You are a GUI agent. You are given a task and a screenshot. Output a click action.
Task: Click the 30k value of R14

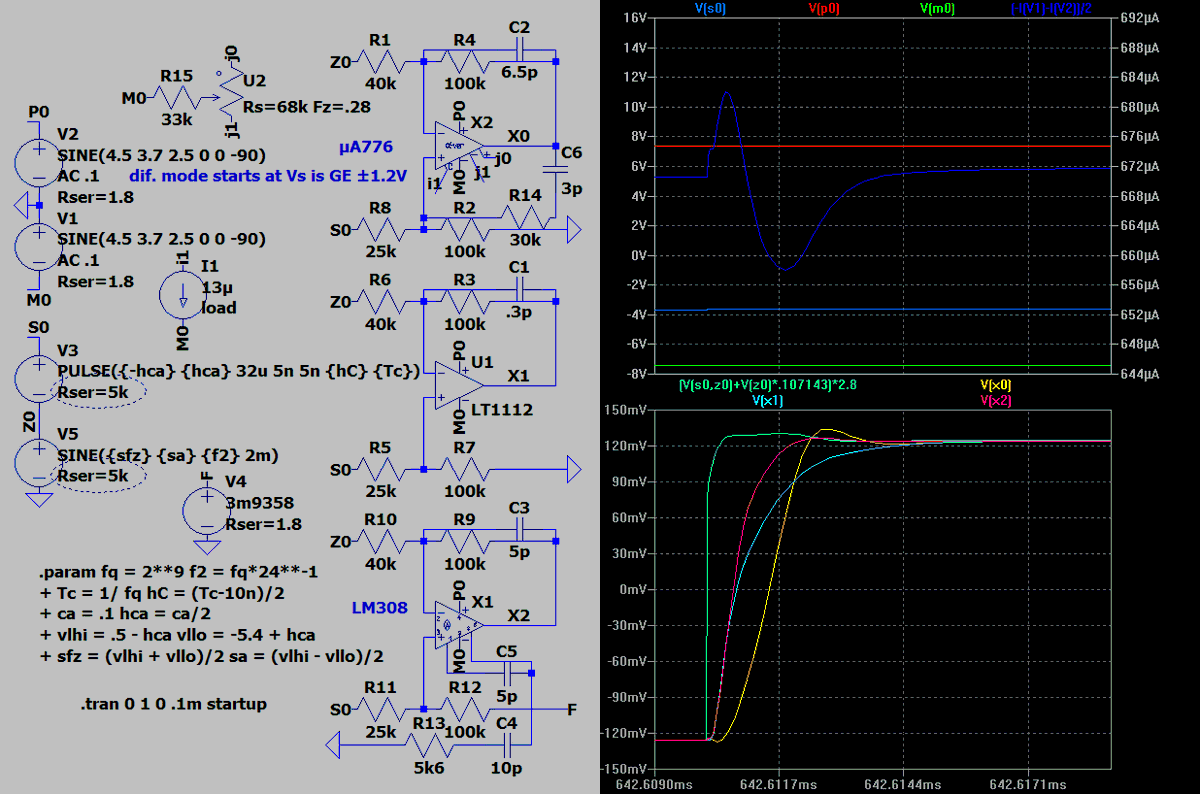(x=524, y=242)
